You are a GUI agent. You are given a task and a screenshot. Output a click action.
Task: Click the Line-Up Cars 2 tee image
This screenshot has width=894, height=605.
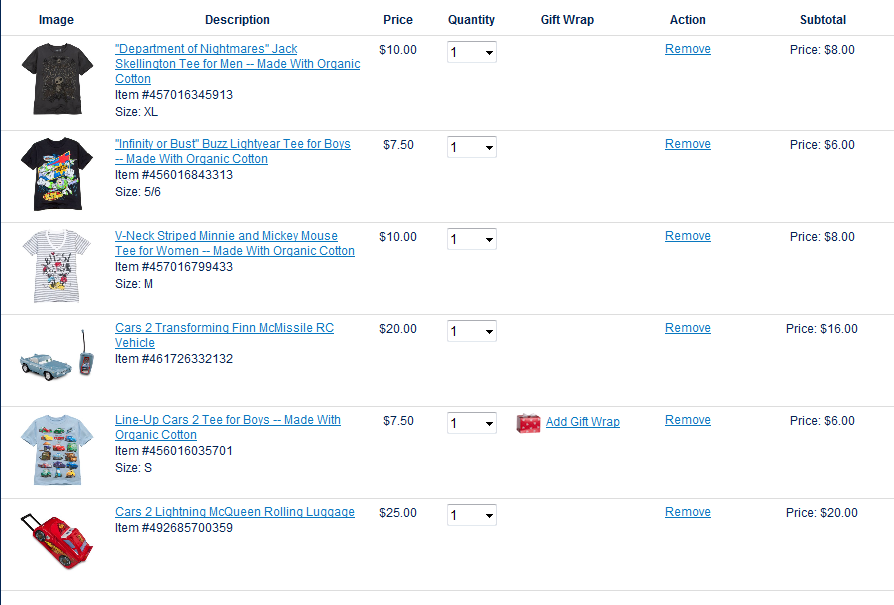pos(56,449)
